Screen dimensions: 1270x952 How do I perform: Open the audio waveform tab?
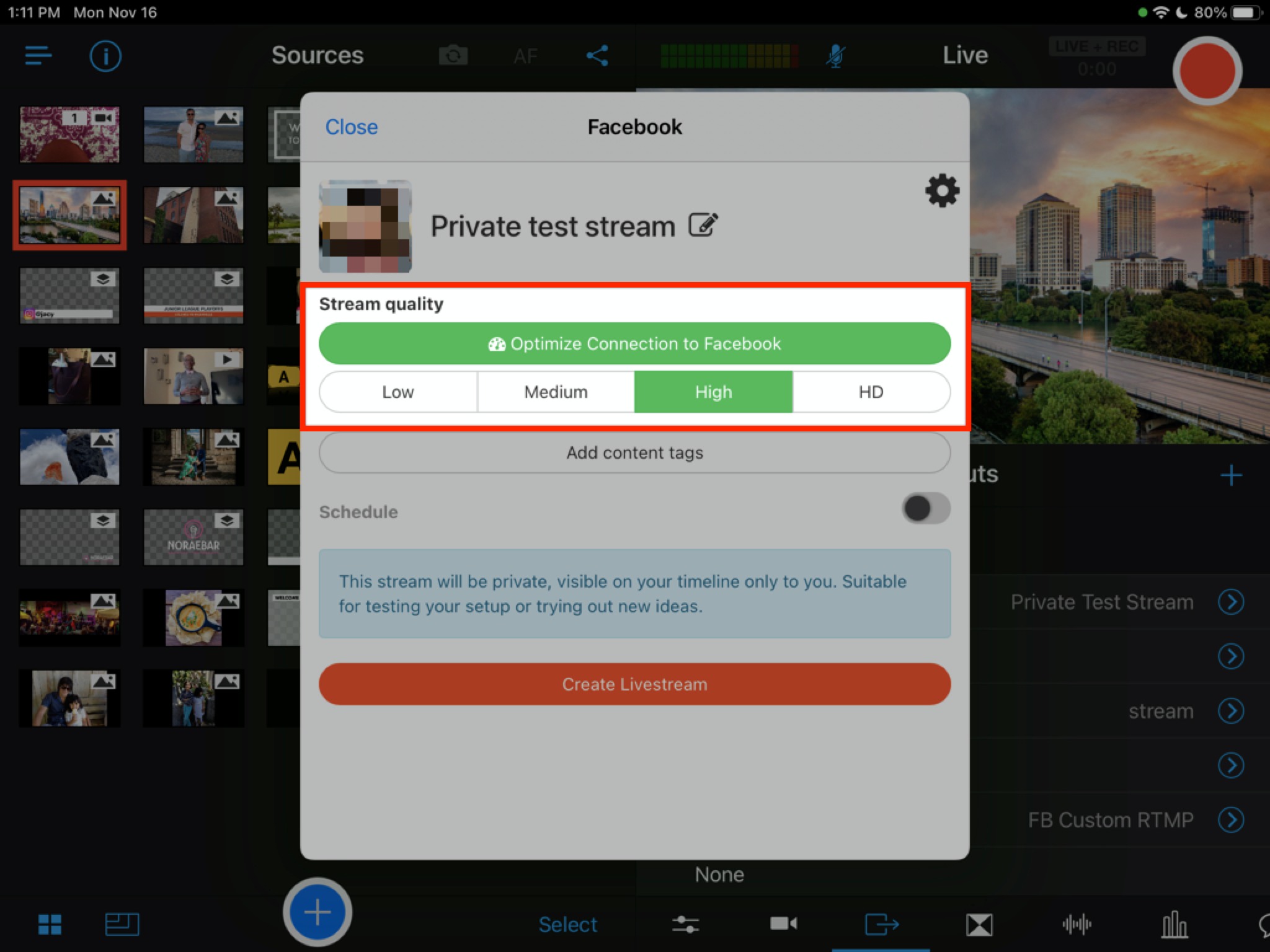click(x=1077, y=924)
